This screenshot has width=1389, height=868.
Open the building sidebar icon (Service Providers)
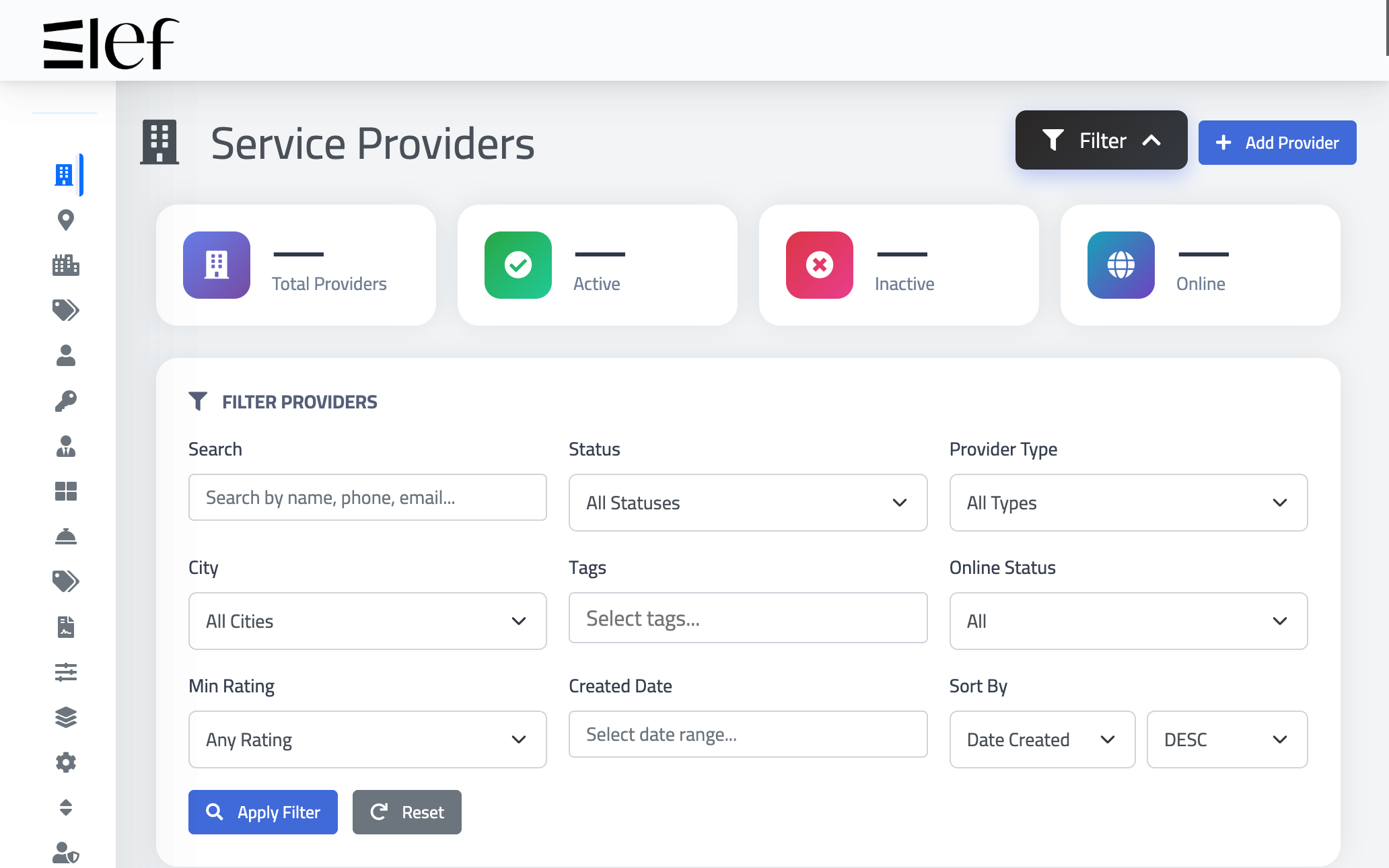(64, 175)
